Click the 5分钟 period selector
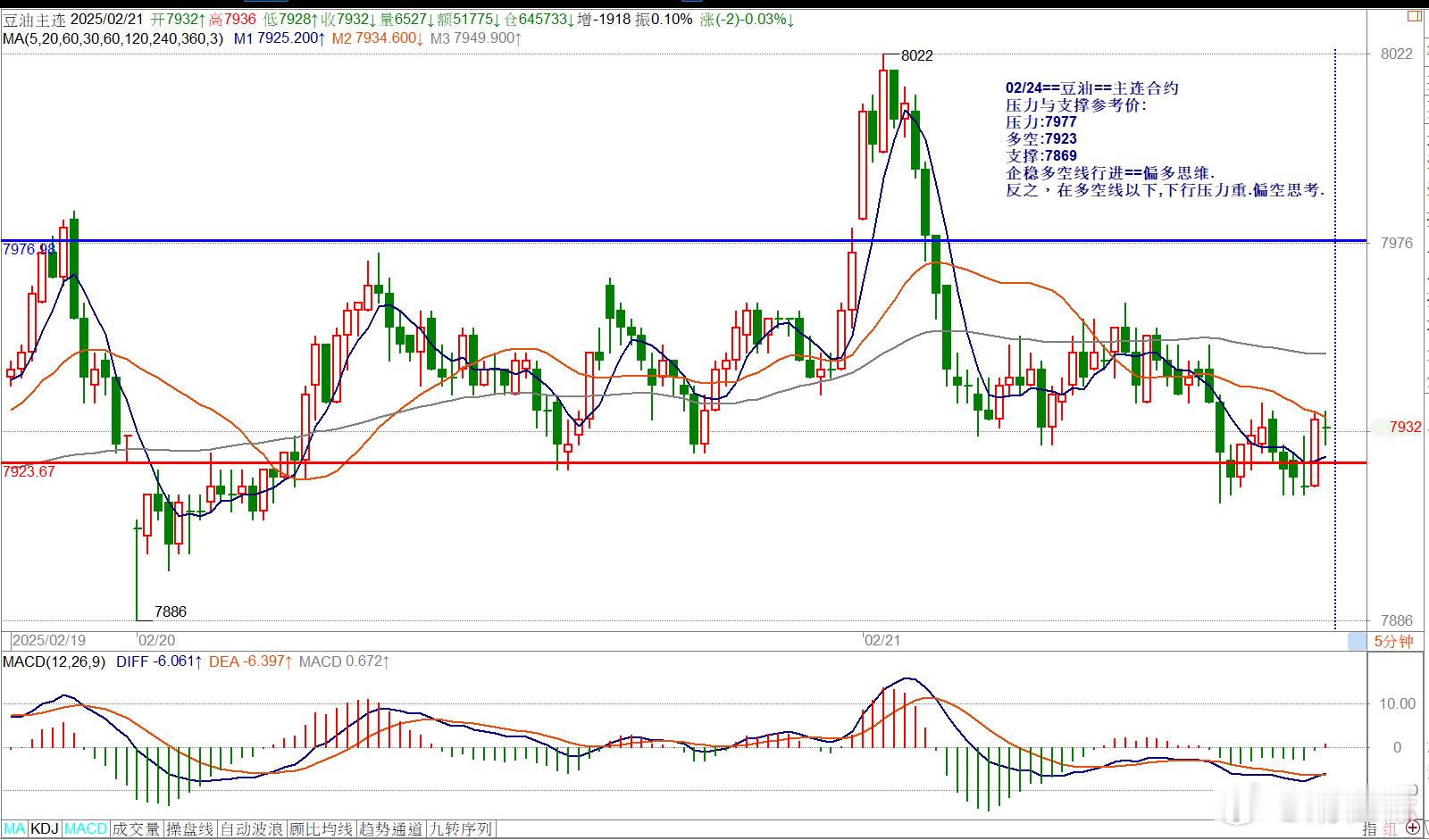The width and height of the screenshot is (1429, 840). pos(1393,641)
